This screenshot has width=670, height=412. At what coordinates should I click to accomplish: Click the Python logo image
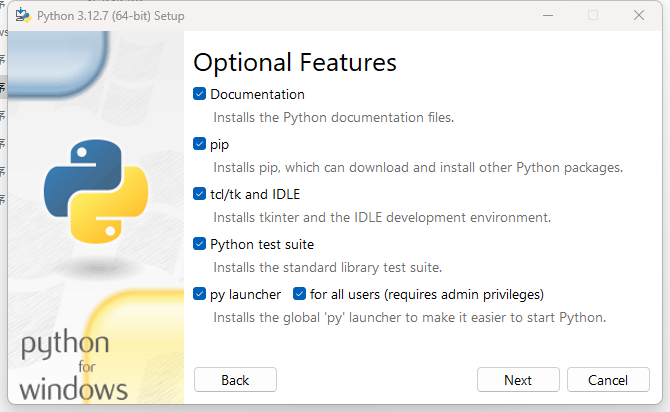click(96, 191)
